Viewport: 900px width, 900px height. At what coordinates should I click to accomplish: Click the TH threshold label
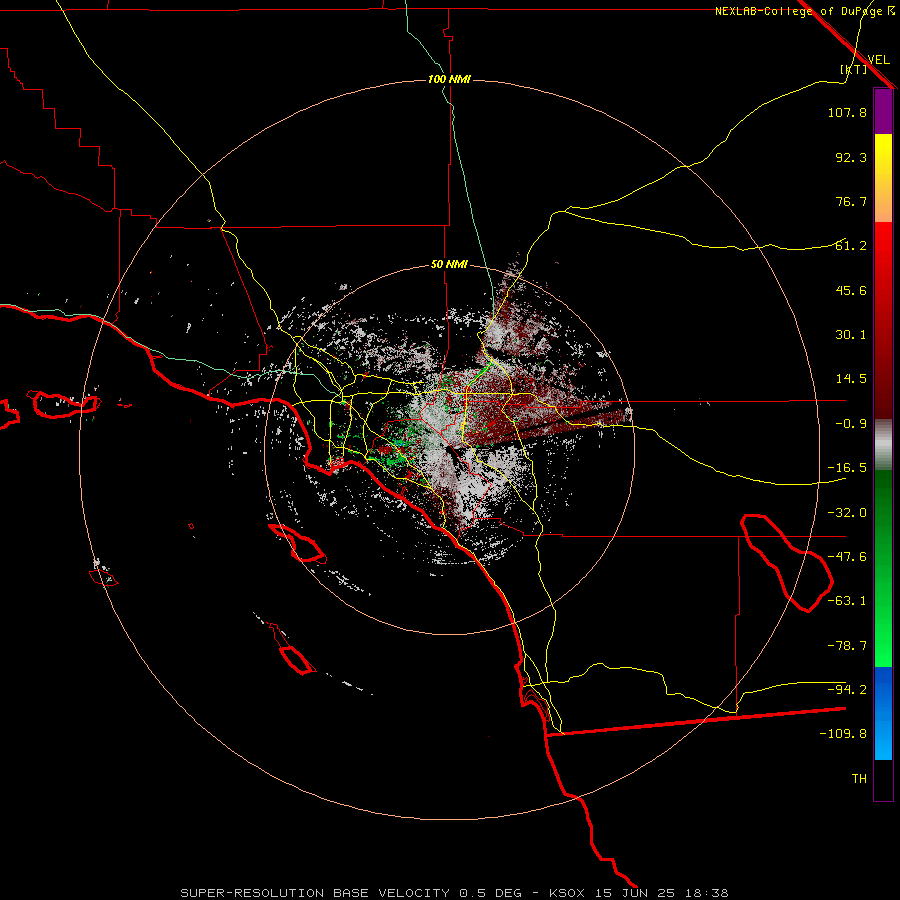pyautogui.click(x=859, y=779)
